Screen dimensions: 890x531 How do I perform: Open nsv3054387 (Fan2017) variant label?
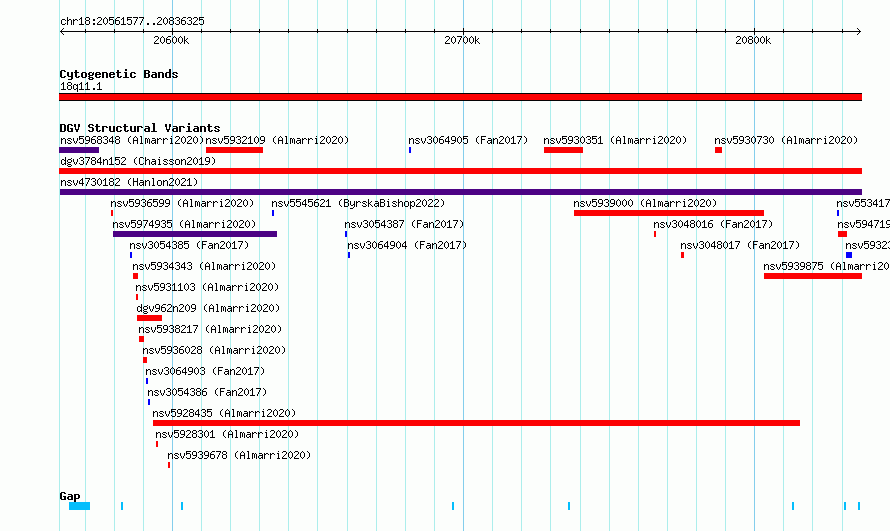coord(404,224)
